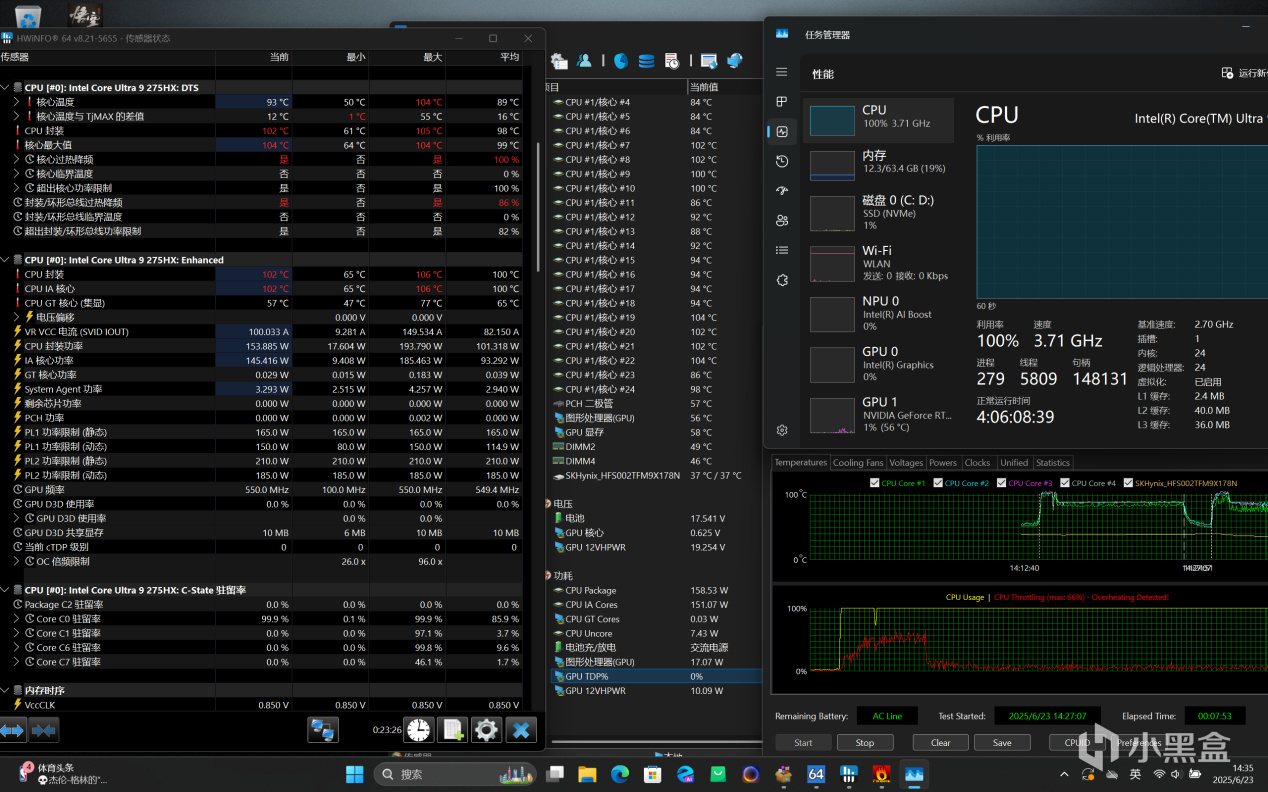Click the HWiNFO log file icon with green plus
Viewport: 1268px width, 792px height.
click(x=452, y=730)
